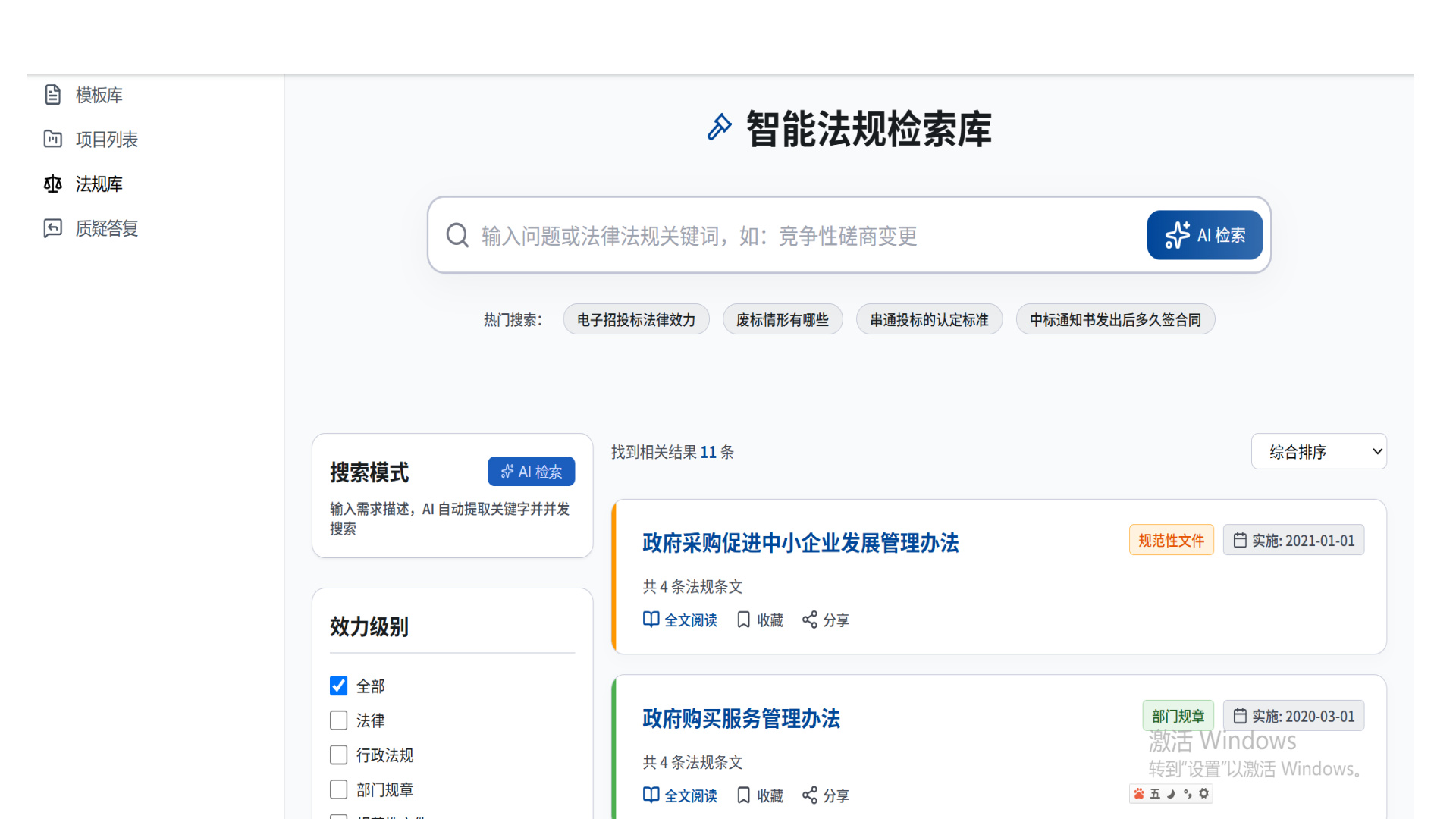Image resolution: width=1456 pixels, height=819 pixels.
Task: Open 质疑答复 in the sidebar
Action: tap(106, 228)
